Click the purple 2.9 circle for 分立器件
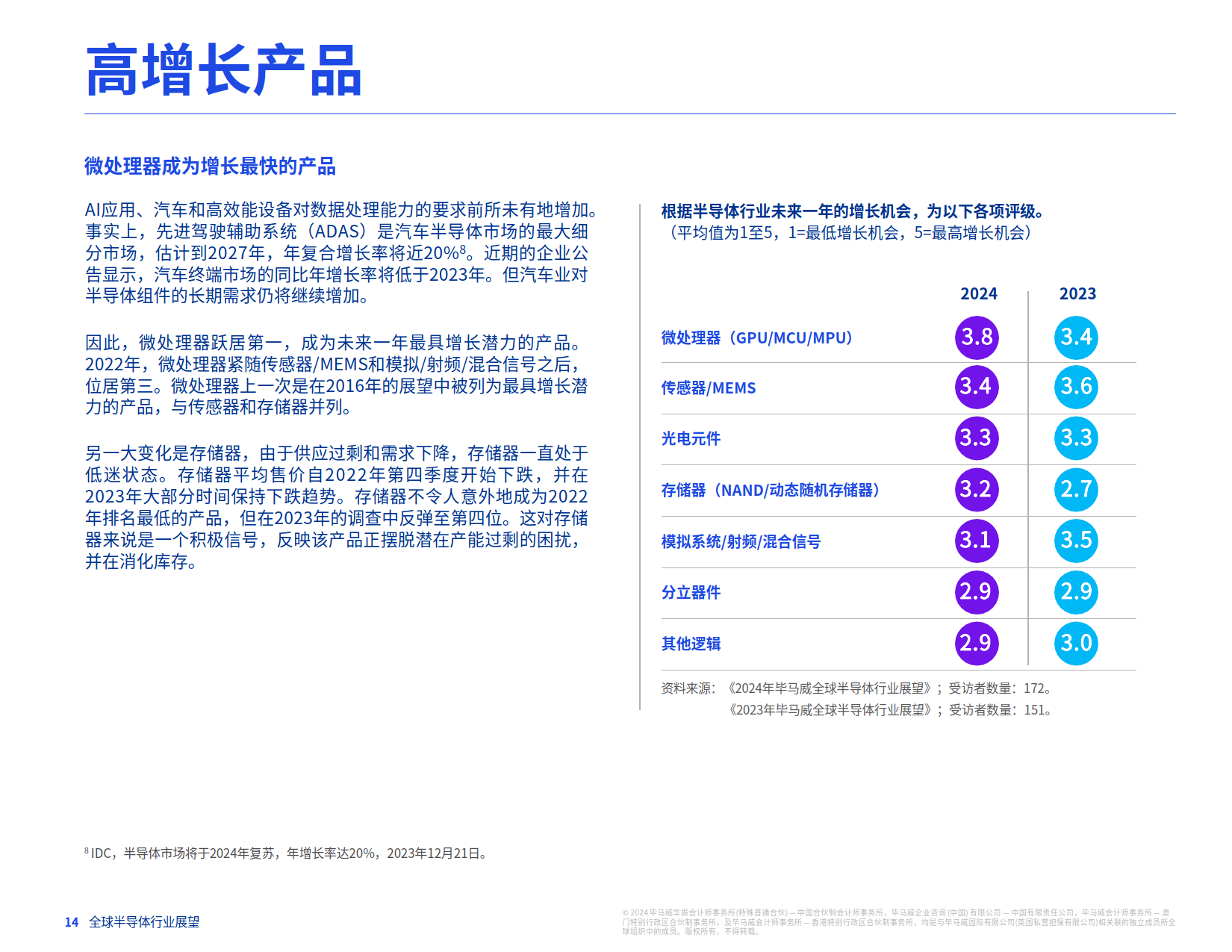Screen dimensions: 1232x952 pyautogui.click(x=977, y=592)
